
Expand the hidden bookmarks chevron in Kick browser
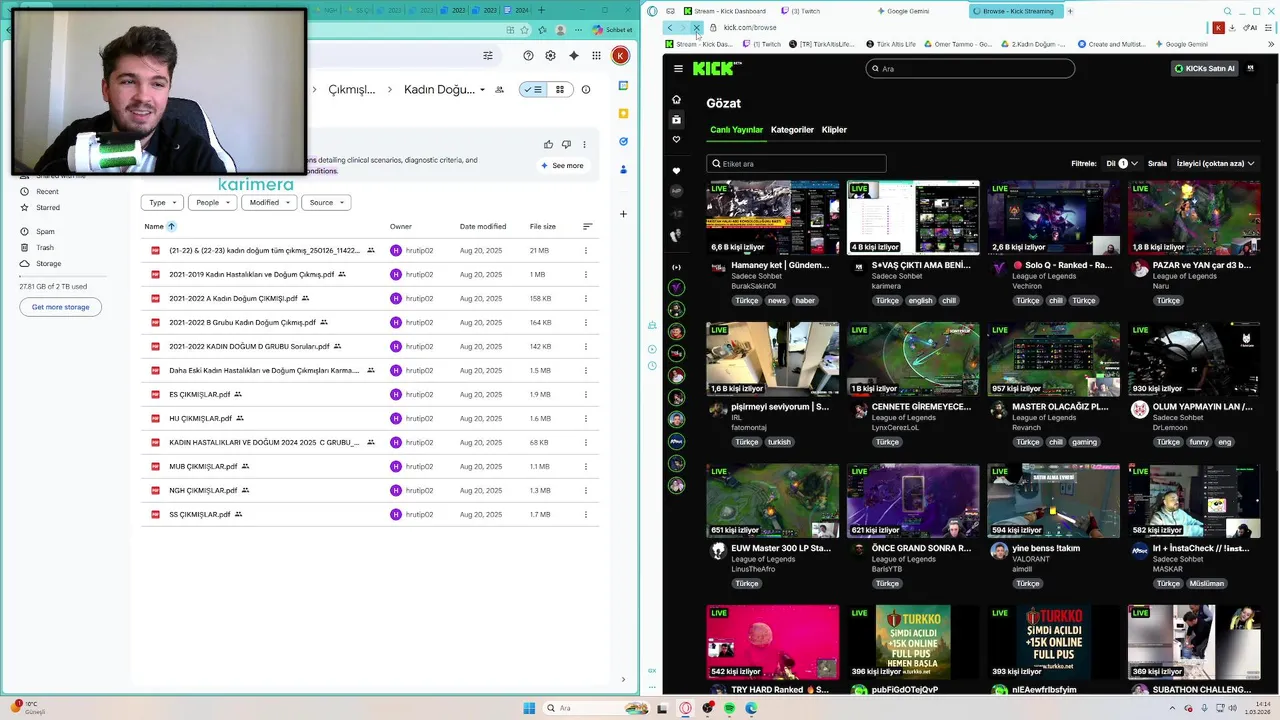pyautogui.click(x=1271, y=44)
